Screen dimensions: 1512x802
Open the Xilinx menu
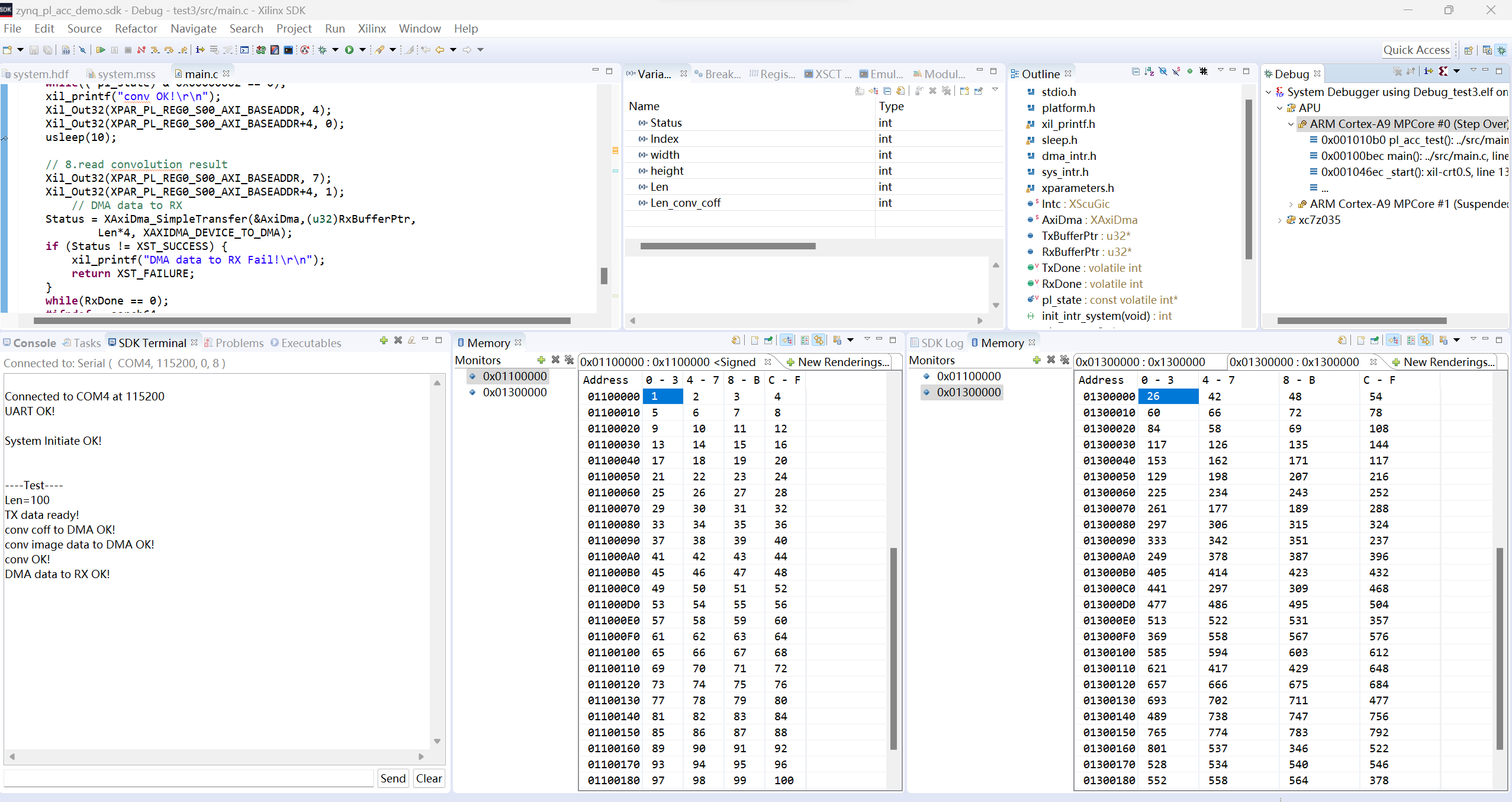pyautogui.click(x=371, y=28)
